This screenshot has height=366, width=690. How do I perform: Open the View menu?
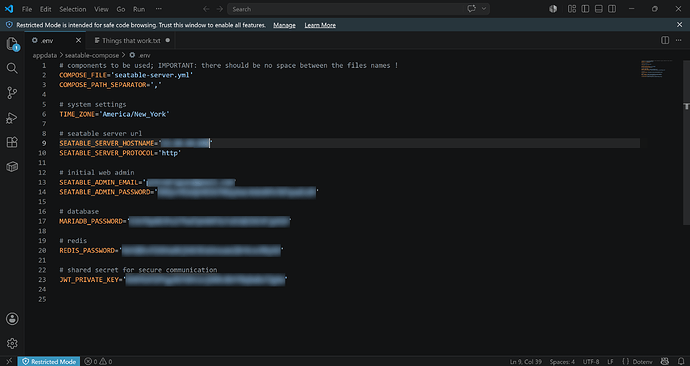coord(101,9)
